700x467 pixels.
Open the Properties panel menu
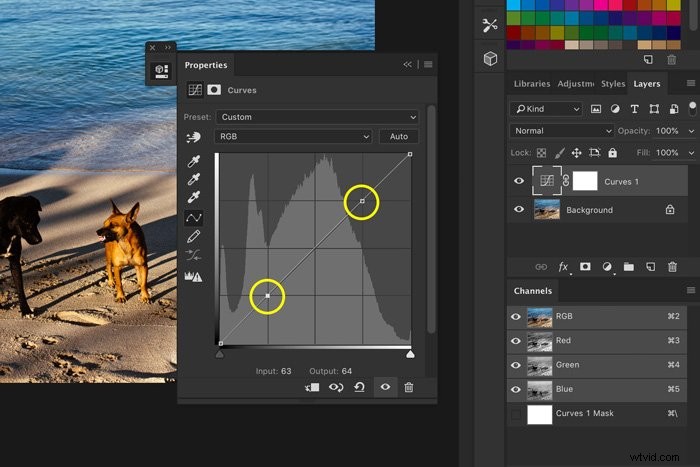click(428, 65)
